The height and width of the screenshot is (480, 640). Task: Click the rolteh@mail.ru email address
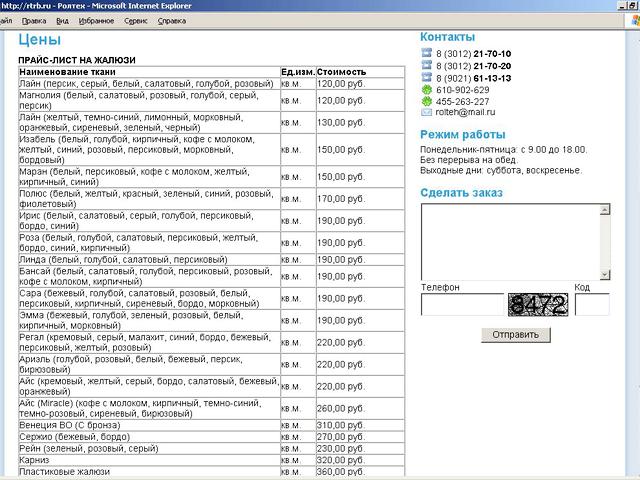[x=459, y=113]
